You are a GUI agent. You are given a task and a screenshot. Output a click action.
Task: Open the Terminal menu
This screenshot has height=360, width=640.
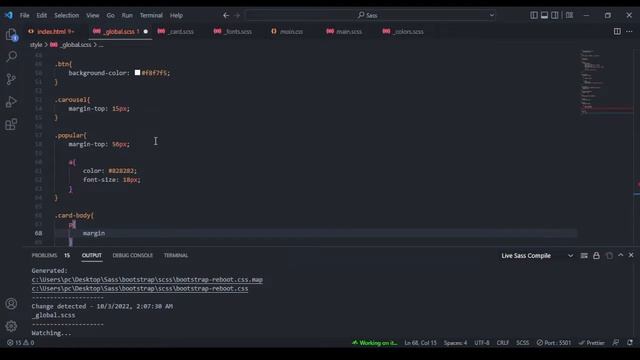(x=151, y=15)
